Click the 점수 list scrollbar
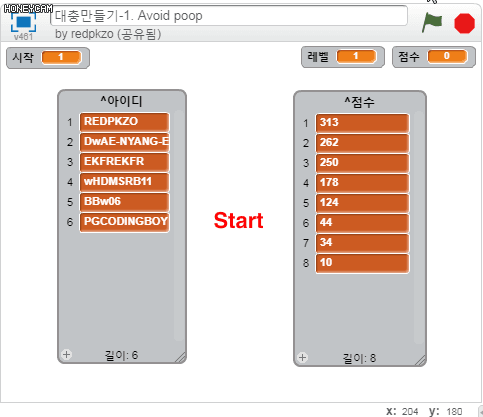Viewport: 483px width, 417px height. click(419, 228)
